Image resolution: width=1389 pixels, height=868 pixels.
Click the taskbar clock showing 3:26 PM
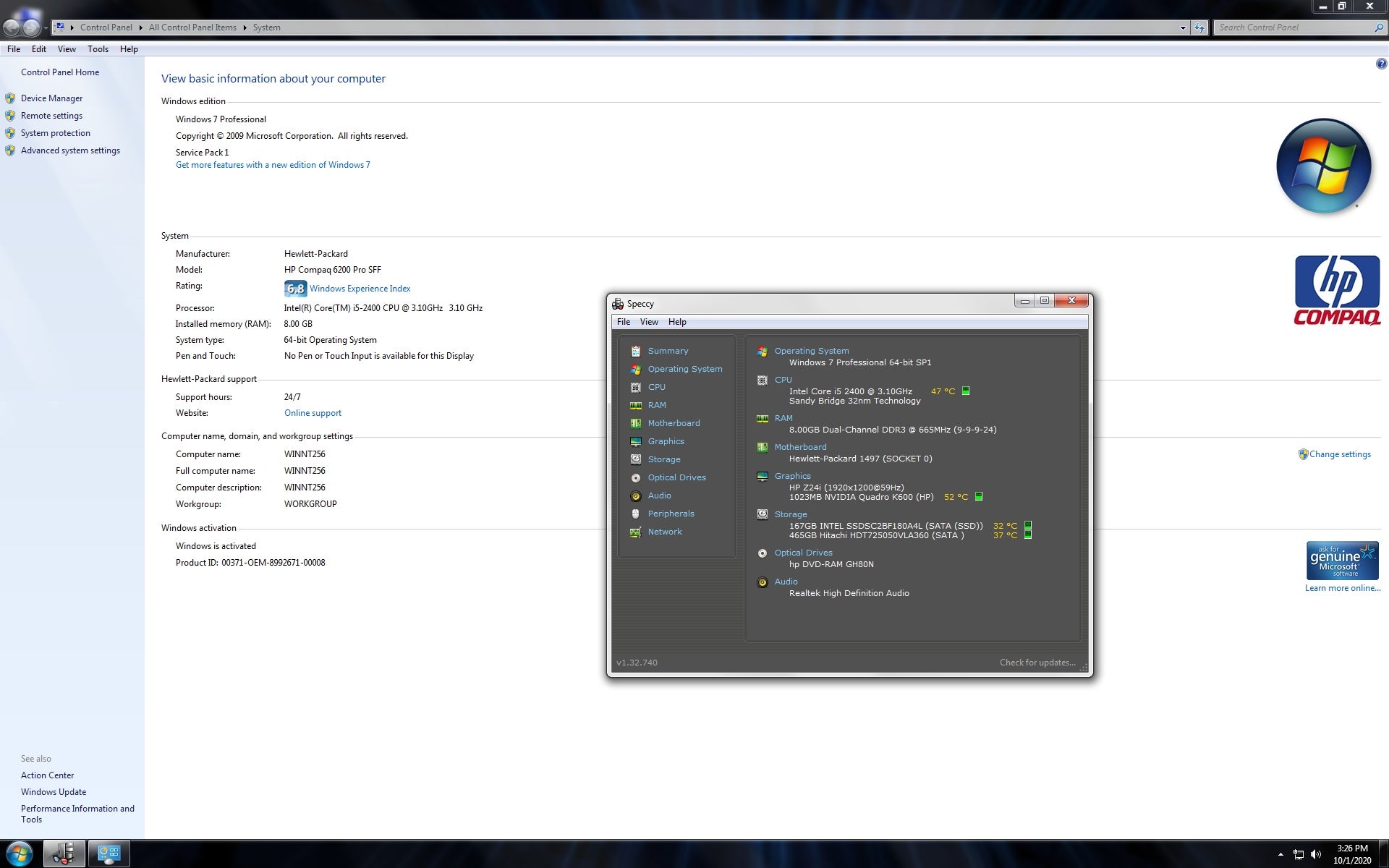pos(1351,854)
